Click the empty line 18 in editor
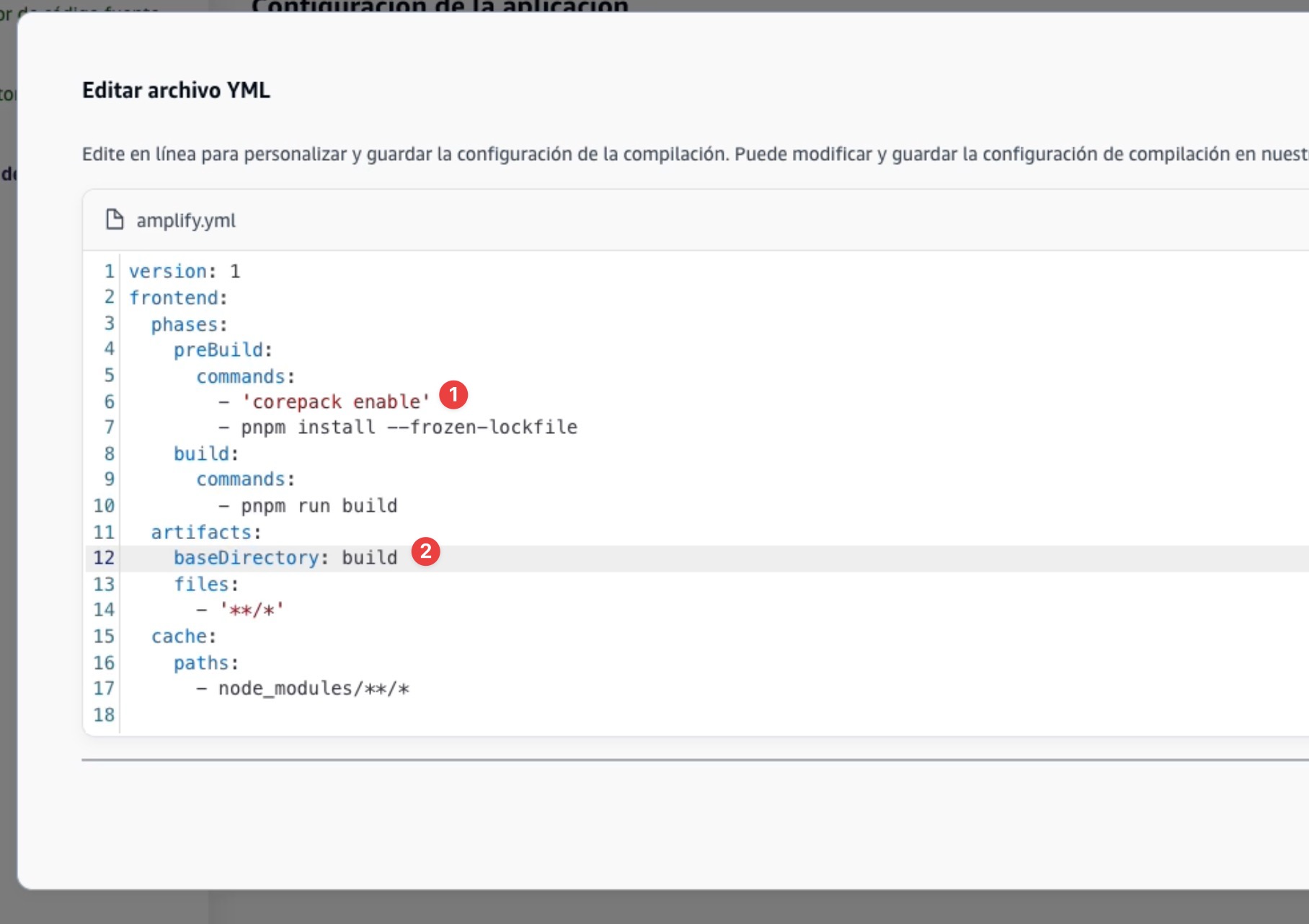Image resolution: width=1309 pixels, height=924 pixels. (714, 714)
